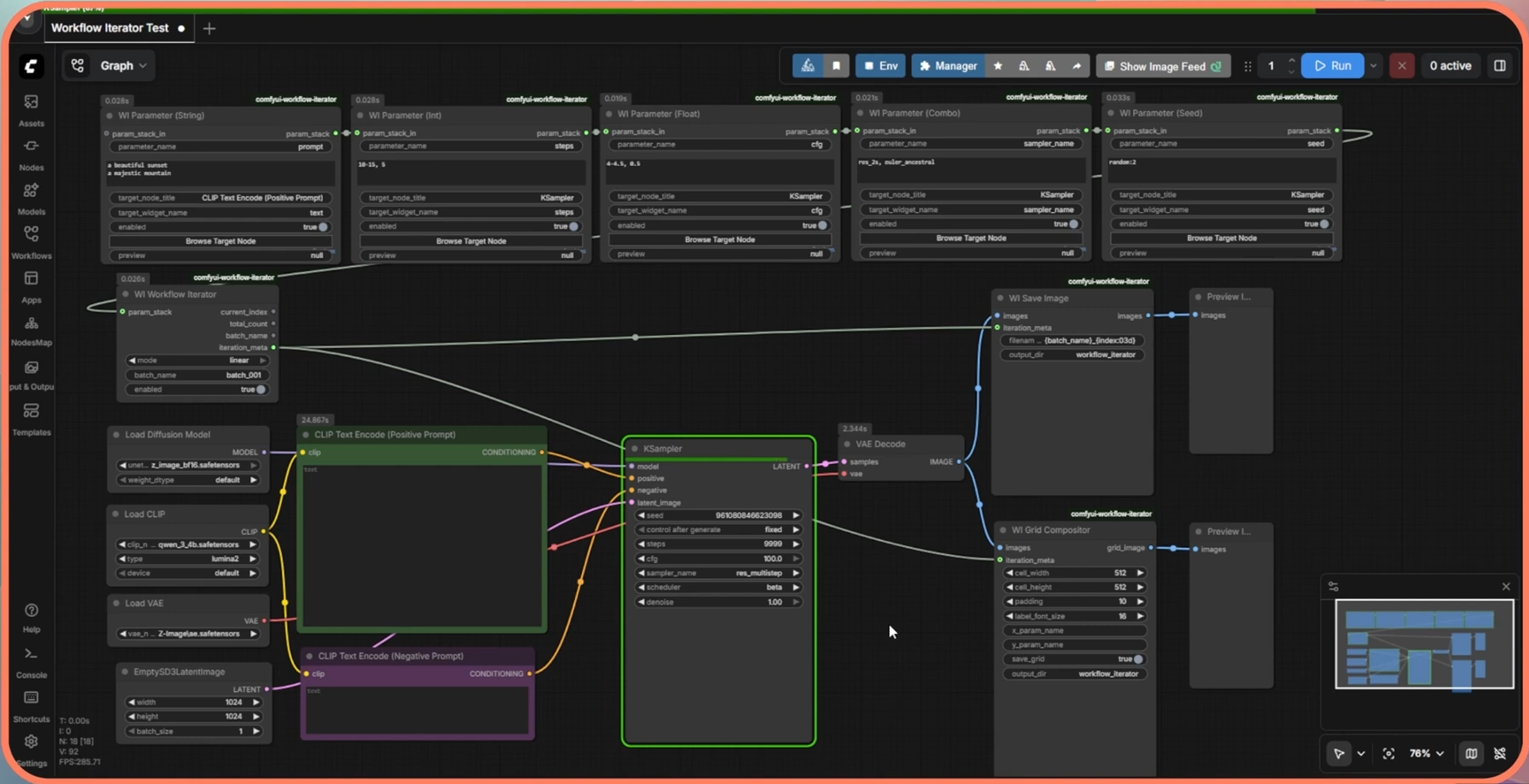Image resolution: width=1529 pixels, height=784 pixels.
Task: Open the Help sidebar icon
Action: point(31,617)
